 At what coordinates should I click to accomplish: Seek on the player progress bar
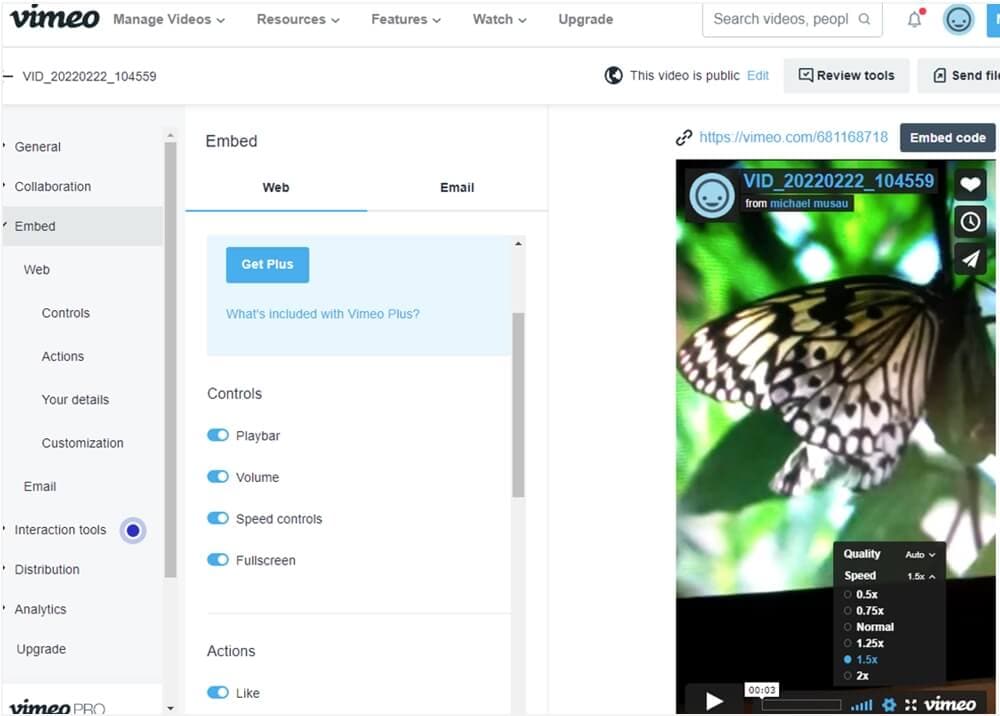(801, 705)
